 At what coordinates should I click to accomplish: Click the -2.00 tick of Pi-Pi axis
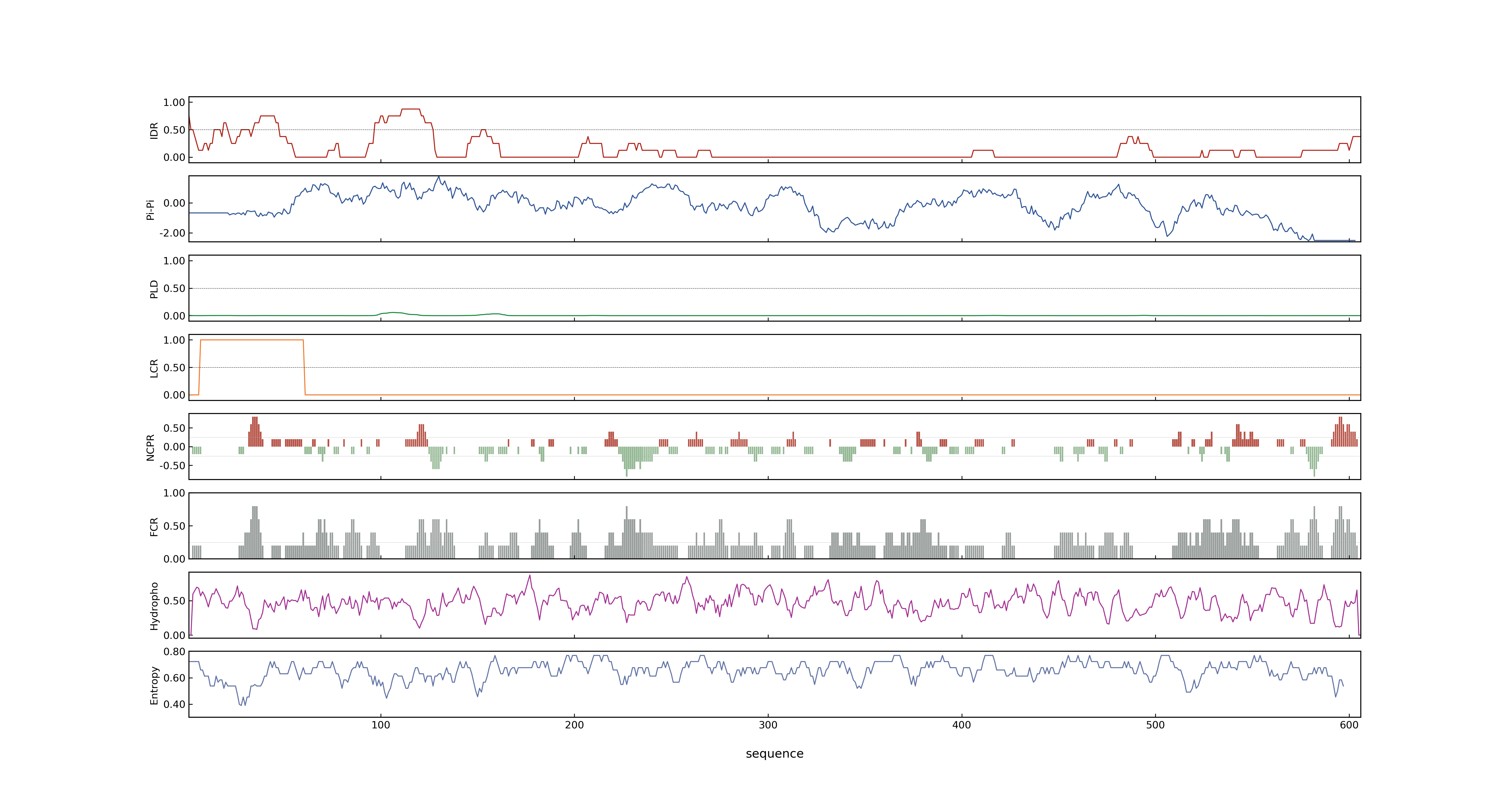pos(172,233)
